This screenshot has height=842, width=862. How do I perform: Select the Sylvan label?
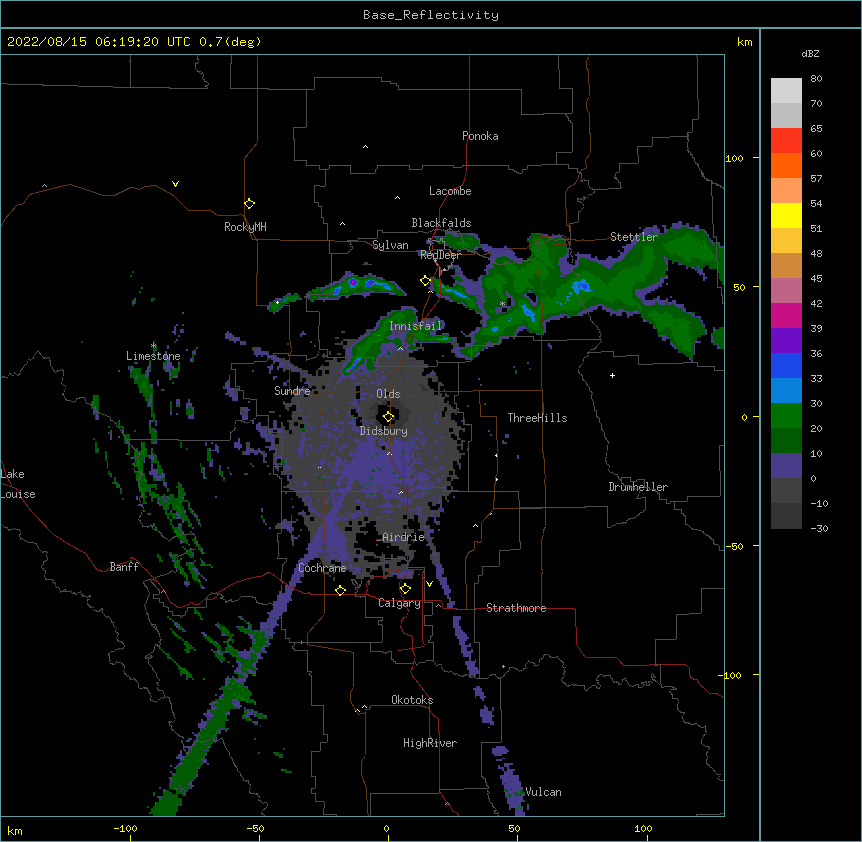point(390,245)
